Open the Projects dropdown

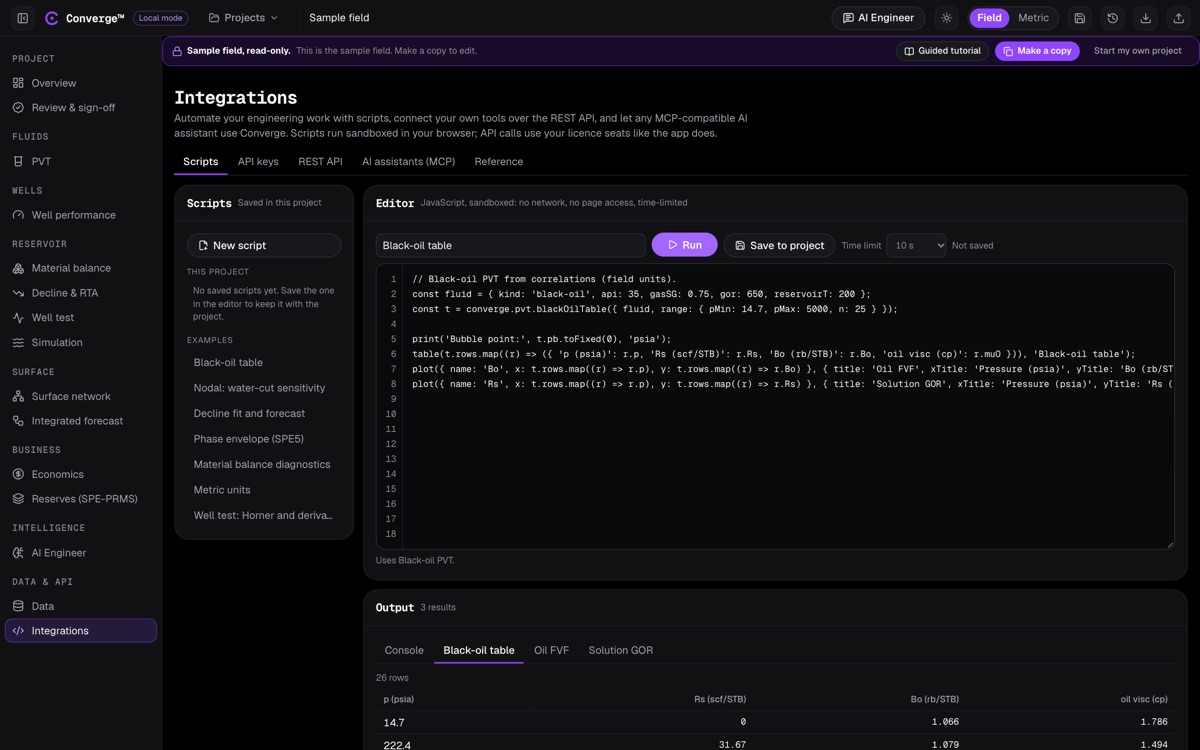coord(244,18)
